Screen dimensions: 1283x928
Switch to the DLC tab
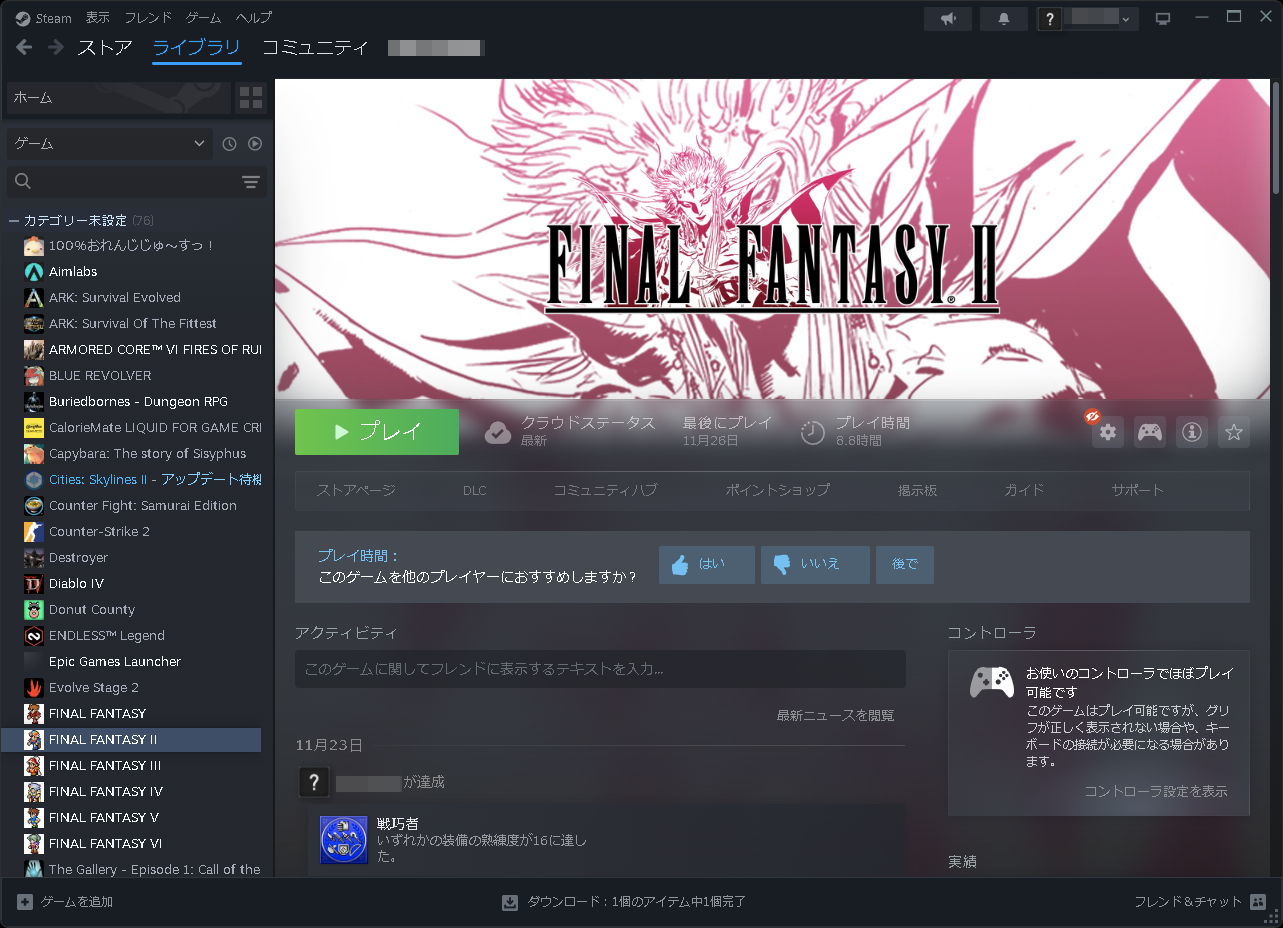(x=474, y=490)
